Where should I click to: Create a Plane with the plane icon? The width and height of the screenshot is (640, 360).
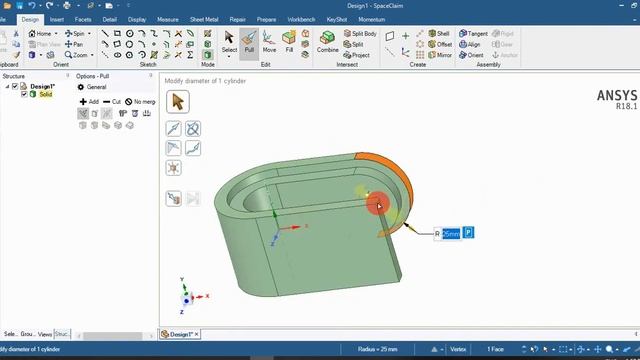[390, 36]
